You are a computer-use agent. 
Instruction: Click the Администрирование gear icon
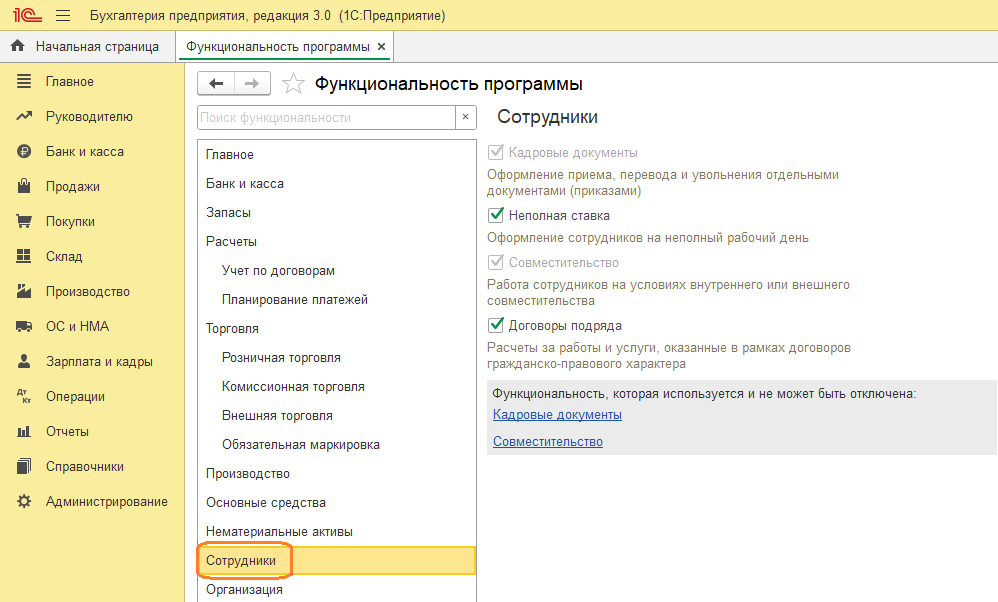[24, 502]
